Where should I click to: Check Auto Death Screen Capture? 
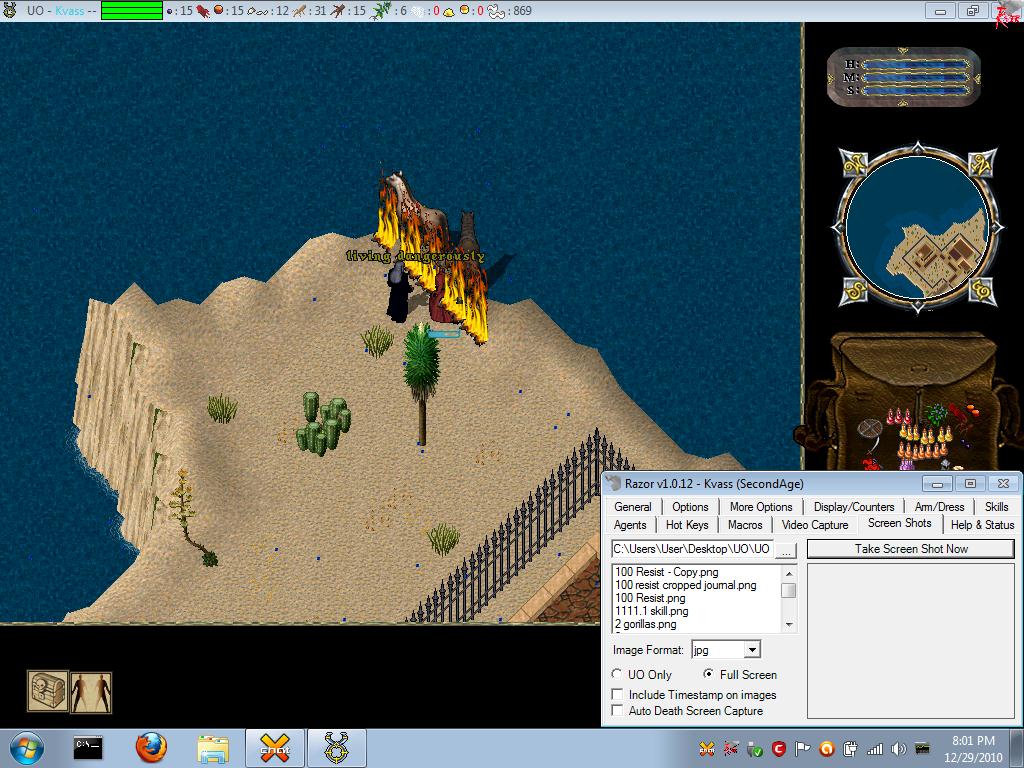[x=618, y=711]
